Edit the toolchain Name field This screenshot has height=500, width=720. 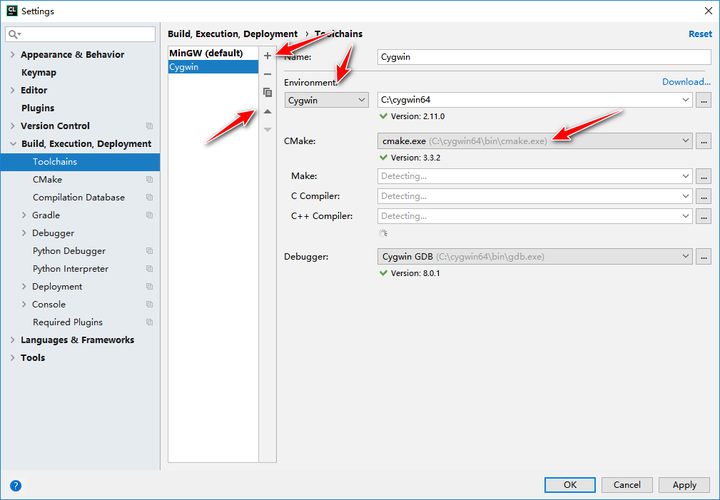544,57
